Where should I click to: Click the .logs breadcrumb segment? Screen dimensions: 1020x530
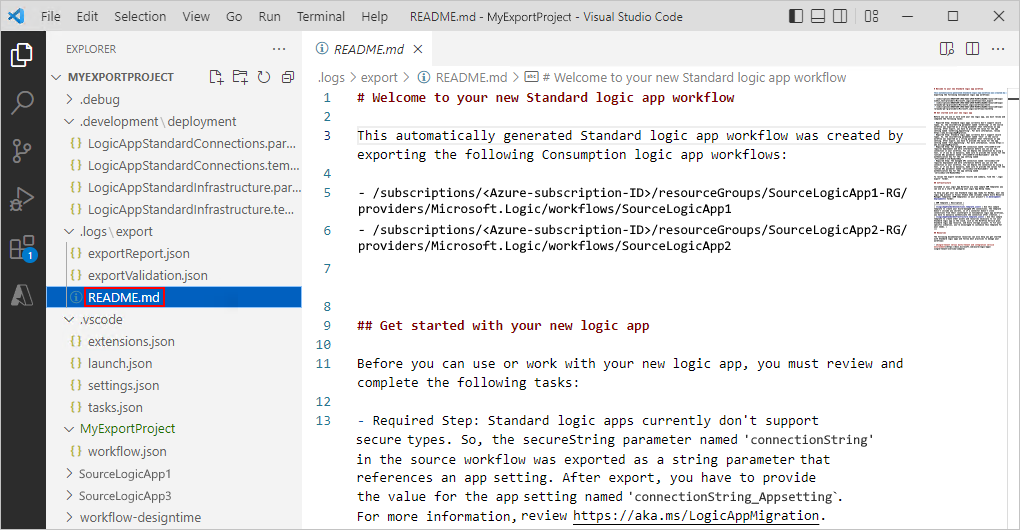331,77
